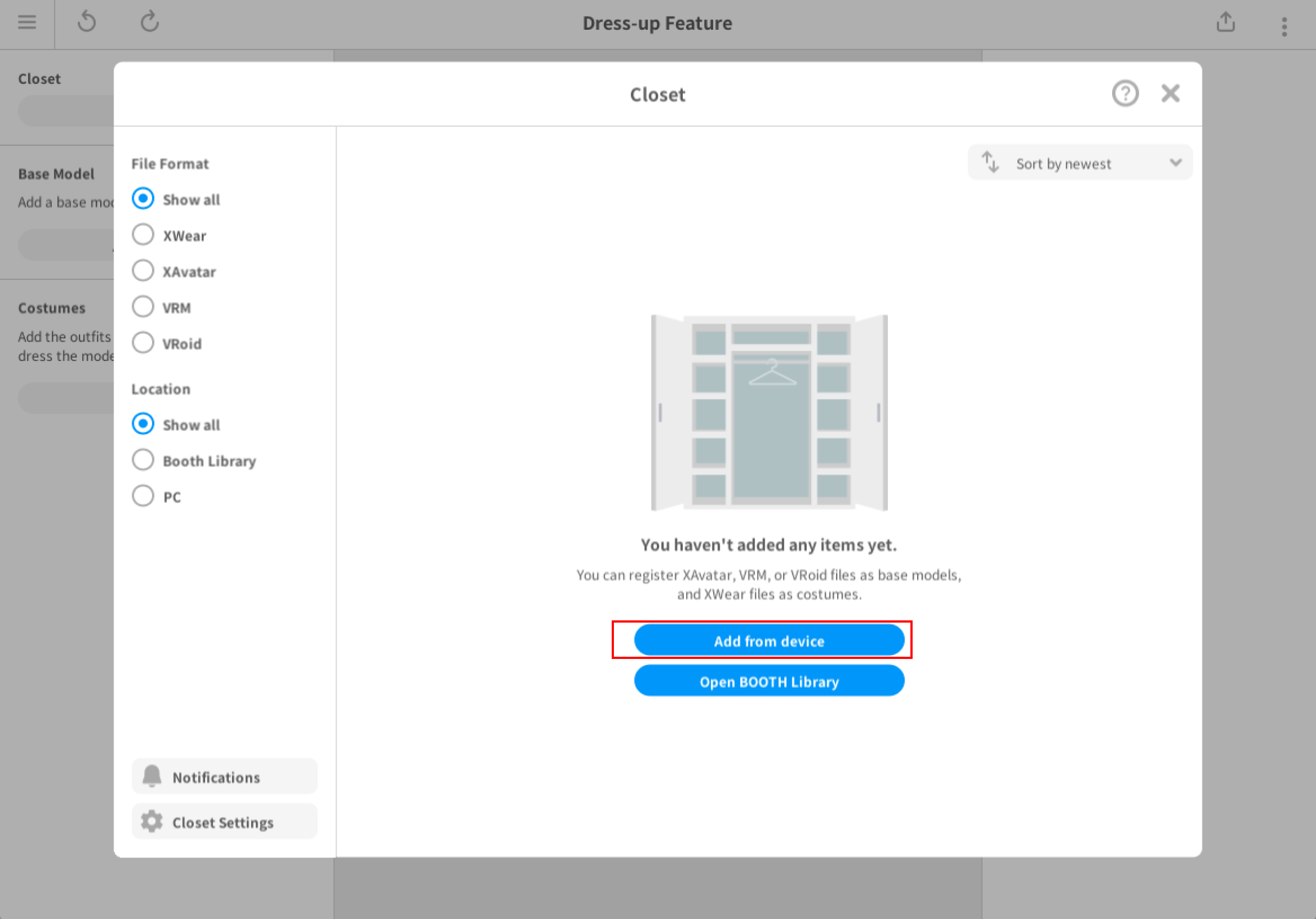Filter location by Booth Library
The height and width of the screenshot is (919, 1316).
[143, 460]
